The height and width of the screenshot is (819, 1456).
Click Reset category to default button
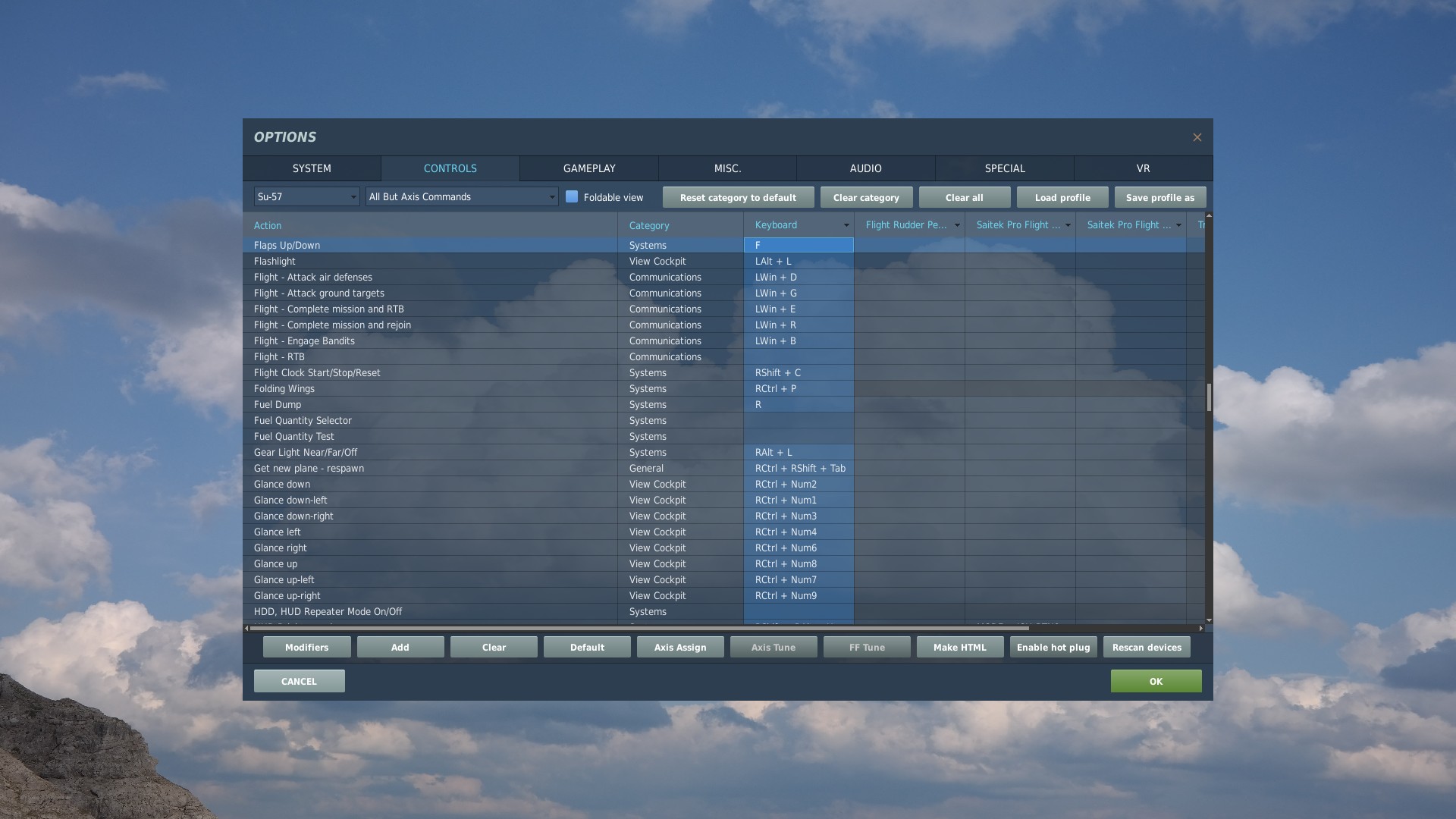click(738, 197)
